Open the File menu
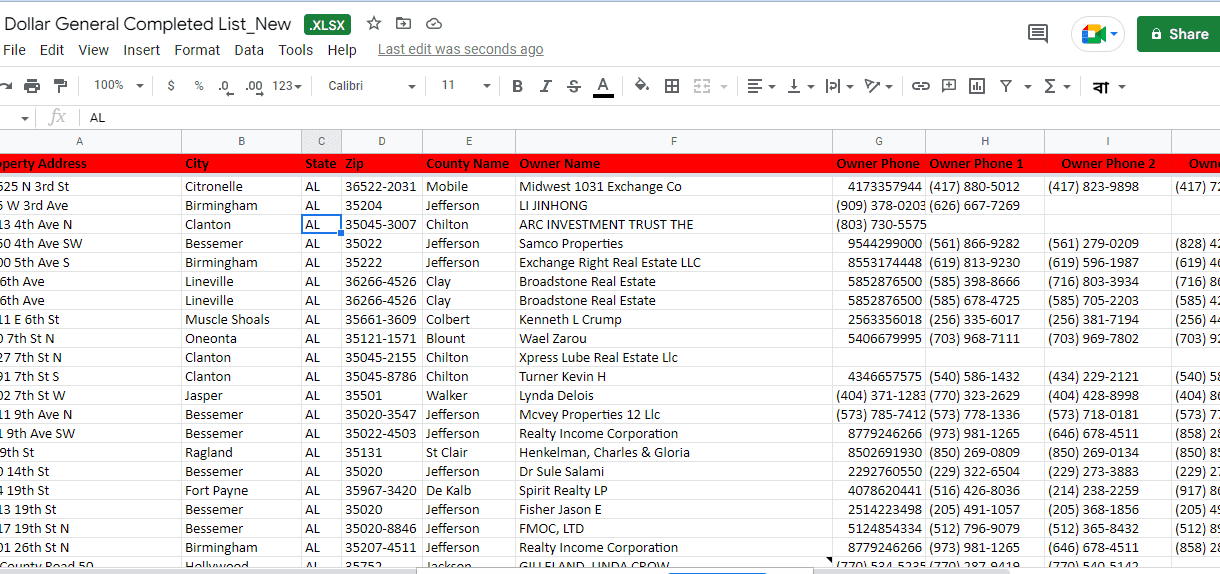1220x574 pixels. tap(15, 50)
